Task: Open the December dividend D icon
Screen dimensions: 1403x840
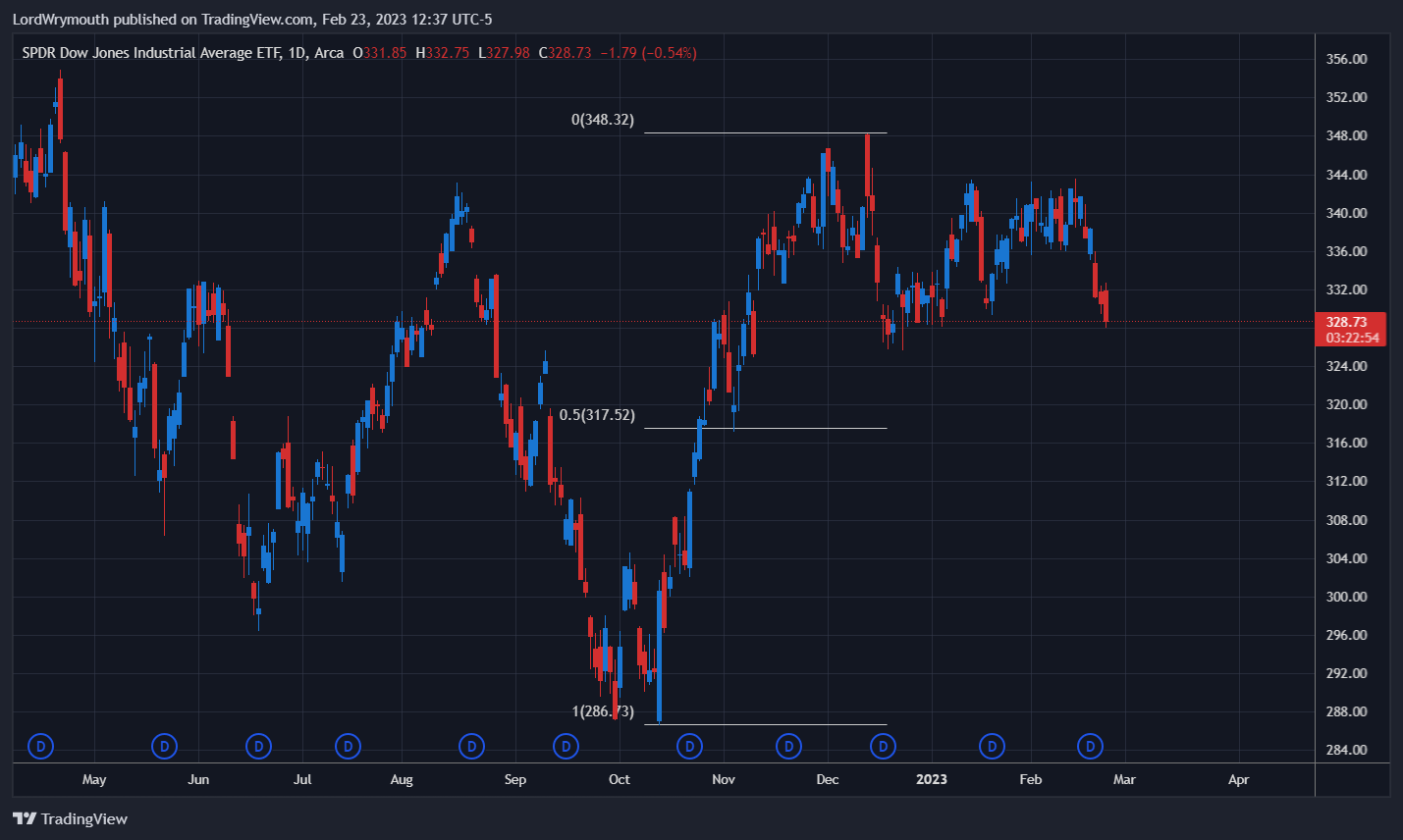Action: click(883, 747)
